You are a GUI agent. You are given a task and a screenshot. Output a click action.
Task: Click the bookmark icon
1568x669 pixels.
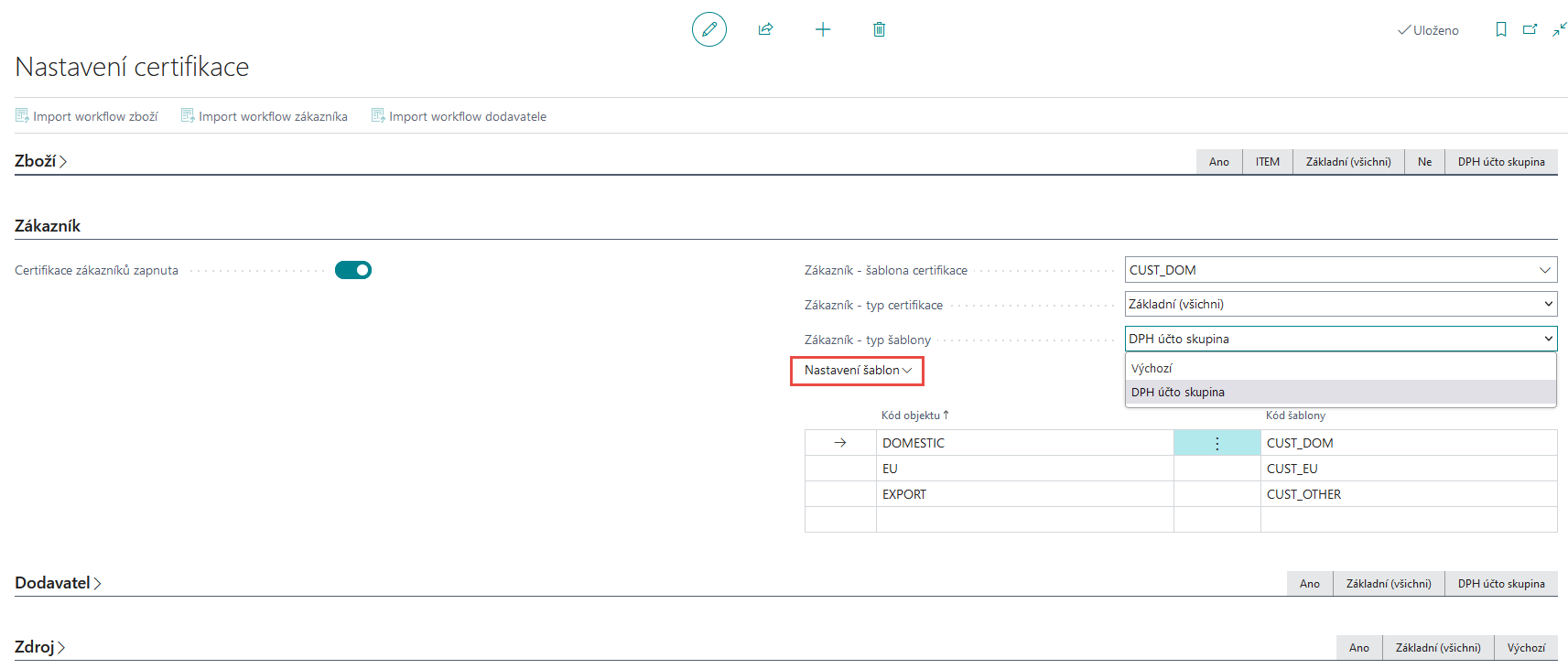tap(1500, 30)
